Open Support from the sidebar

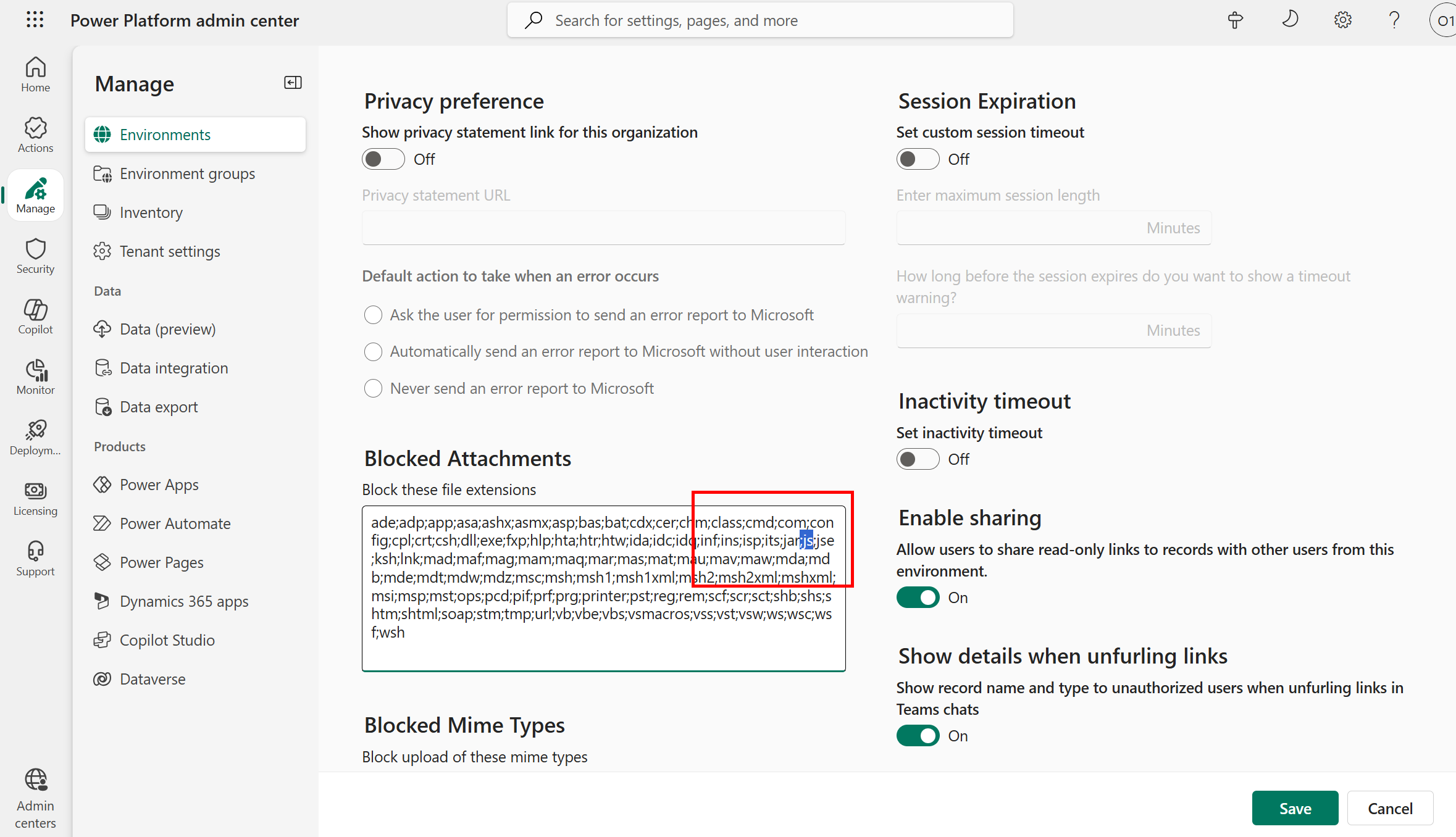pos(35,557)
